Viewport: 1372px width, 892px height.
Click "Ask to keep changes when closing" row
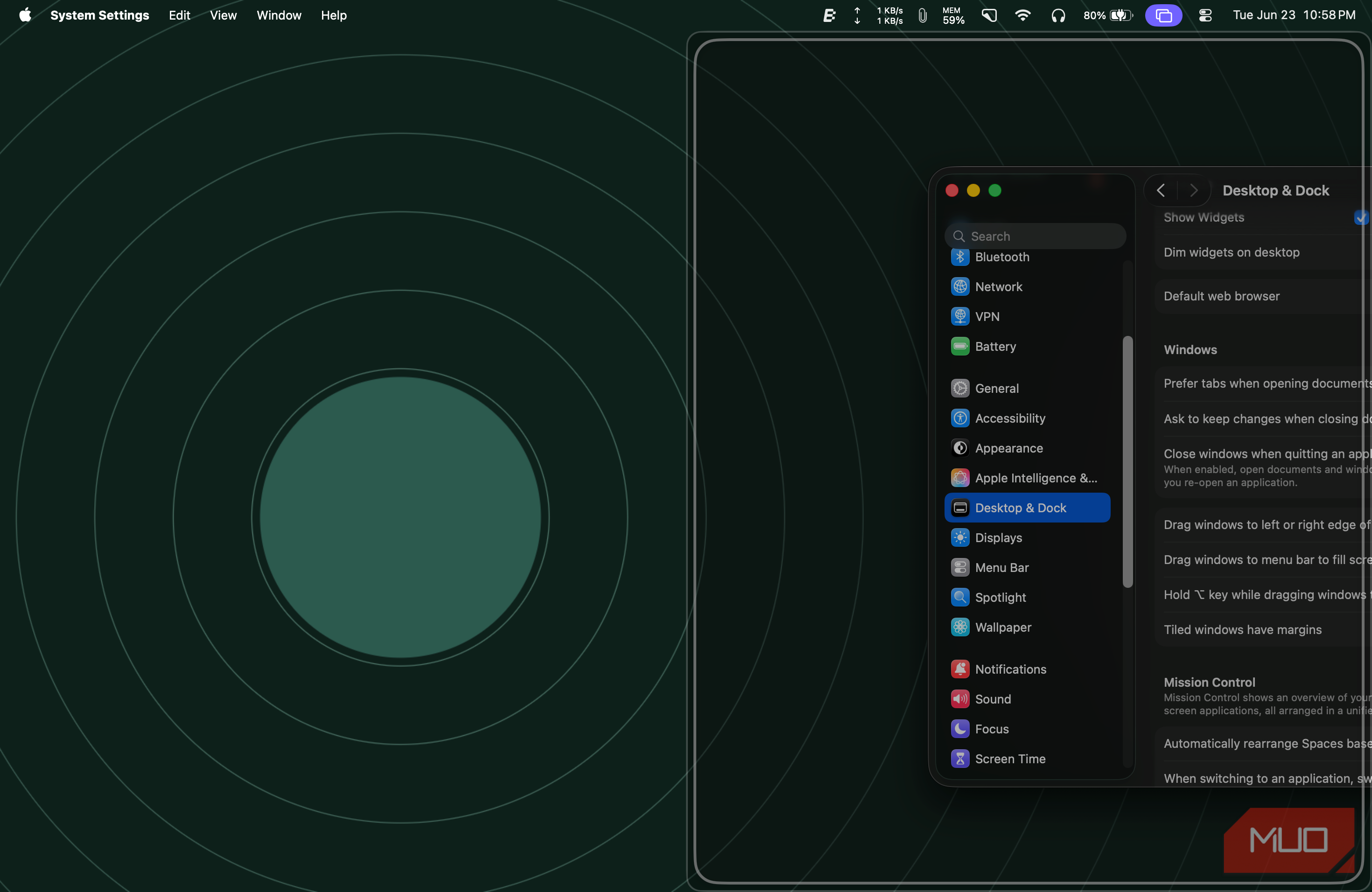1264,419
